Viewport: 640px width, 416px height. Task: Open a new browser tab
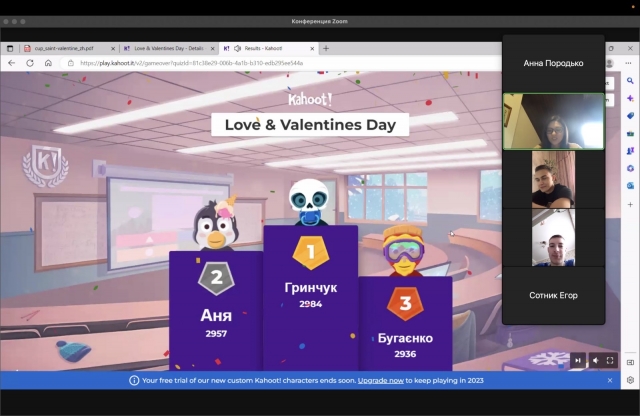tap(326, 48)
